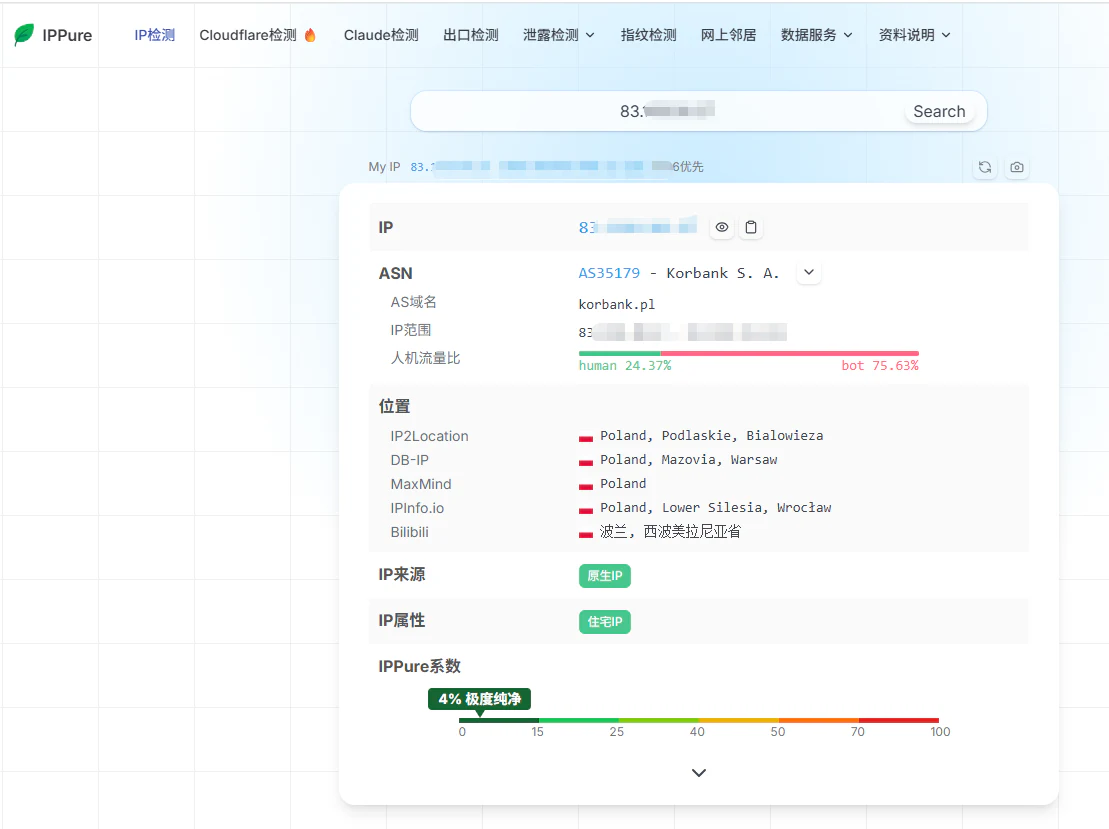Open the 出口检测 menu item
The image size is (1109, 829).
click(x=471, y=35)
